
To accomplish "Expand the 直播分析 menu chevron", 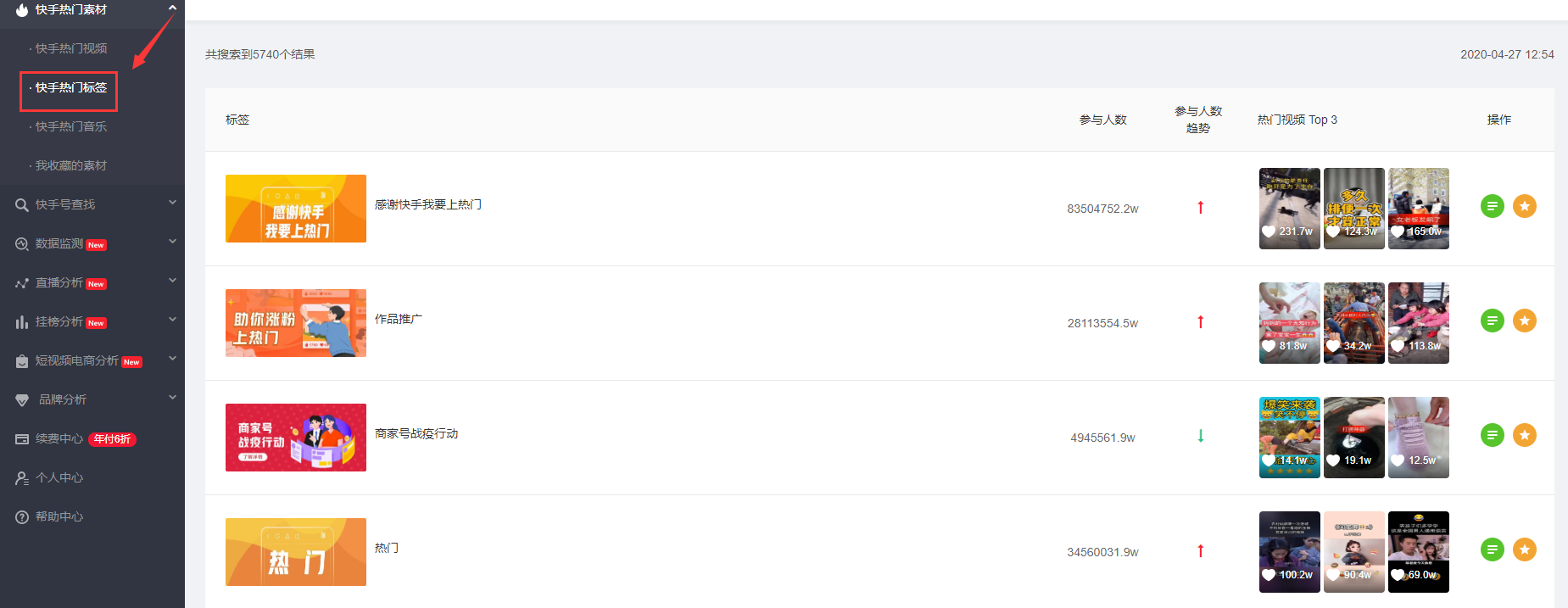I will pos(172,281).
